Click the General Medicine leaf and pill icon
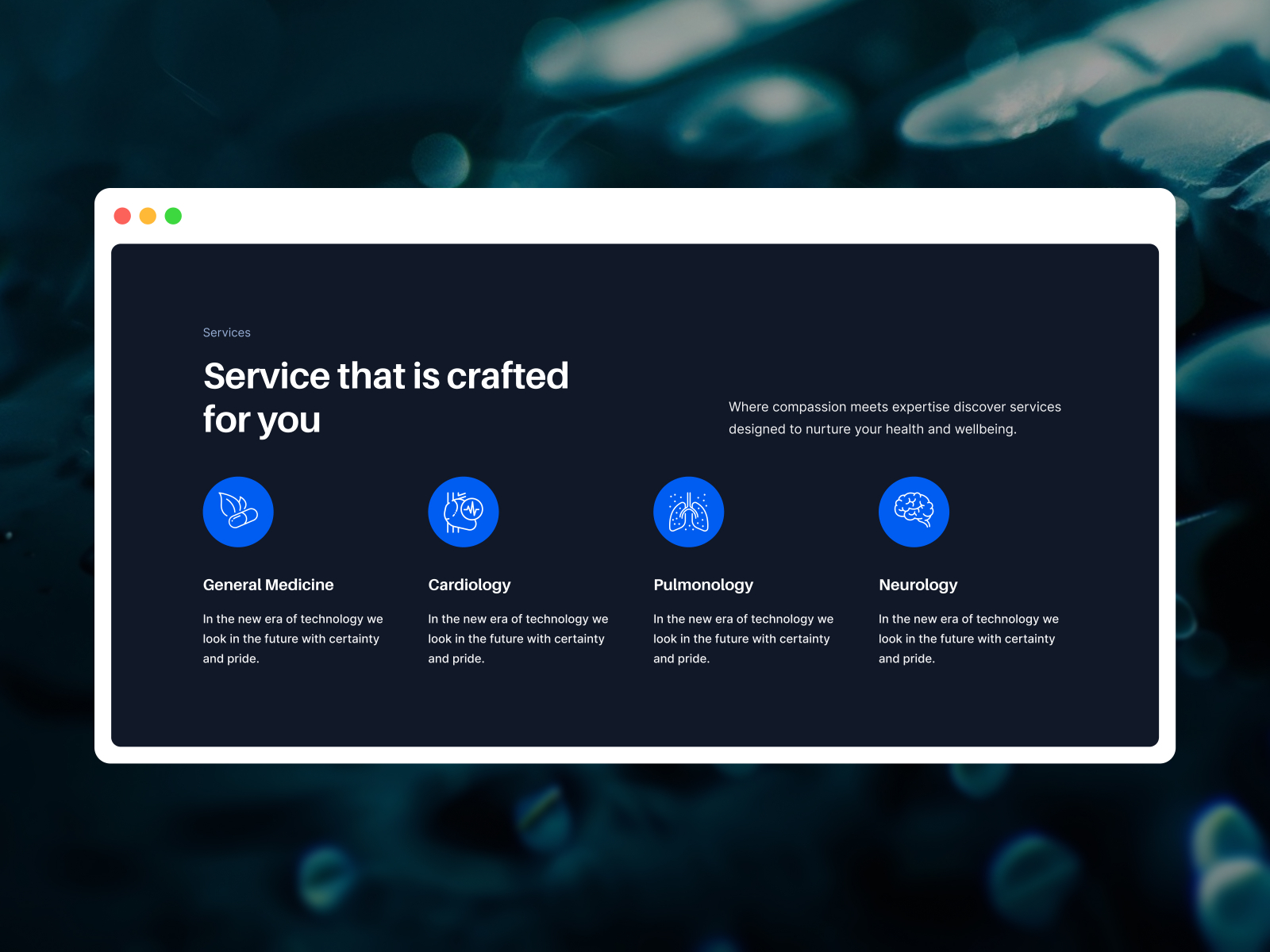This screenshot has height=952, width=1270. click(x=238, y=512)
